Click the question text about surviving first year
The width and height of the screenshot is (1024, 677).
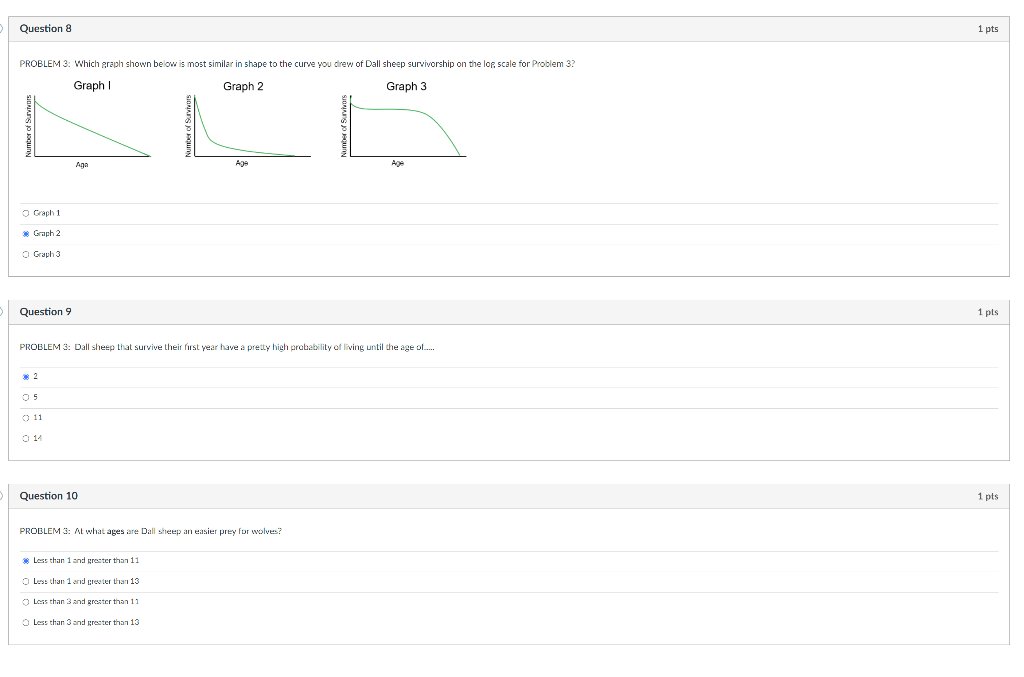pos(227,347)
